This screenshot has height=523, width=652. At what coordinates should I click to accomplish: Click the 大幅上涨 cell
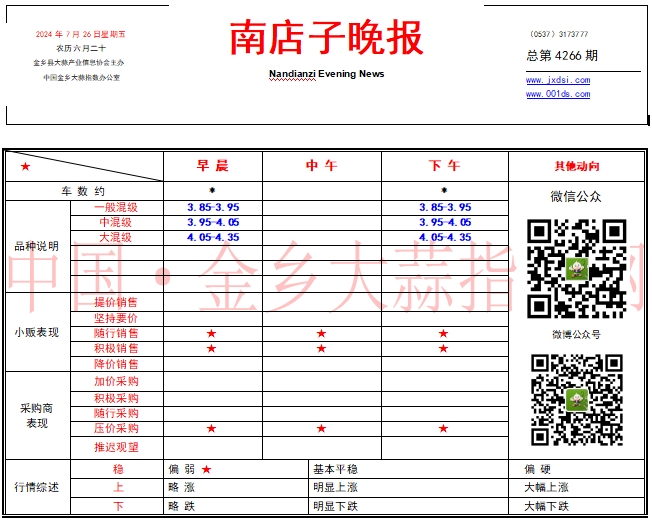click(x=546, y=487)
